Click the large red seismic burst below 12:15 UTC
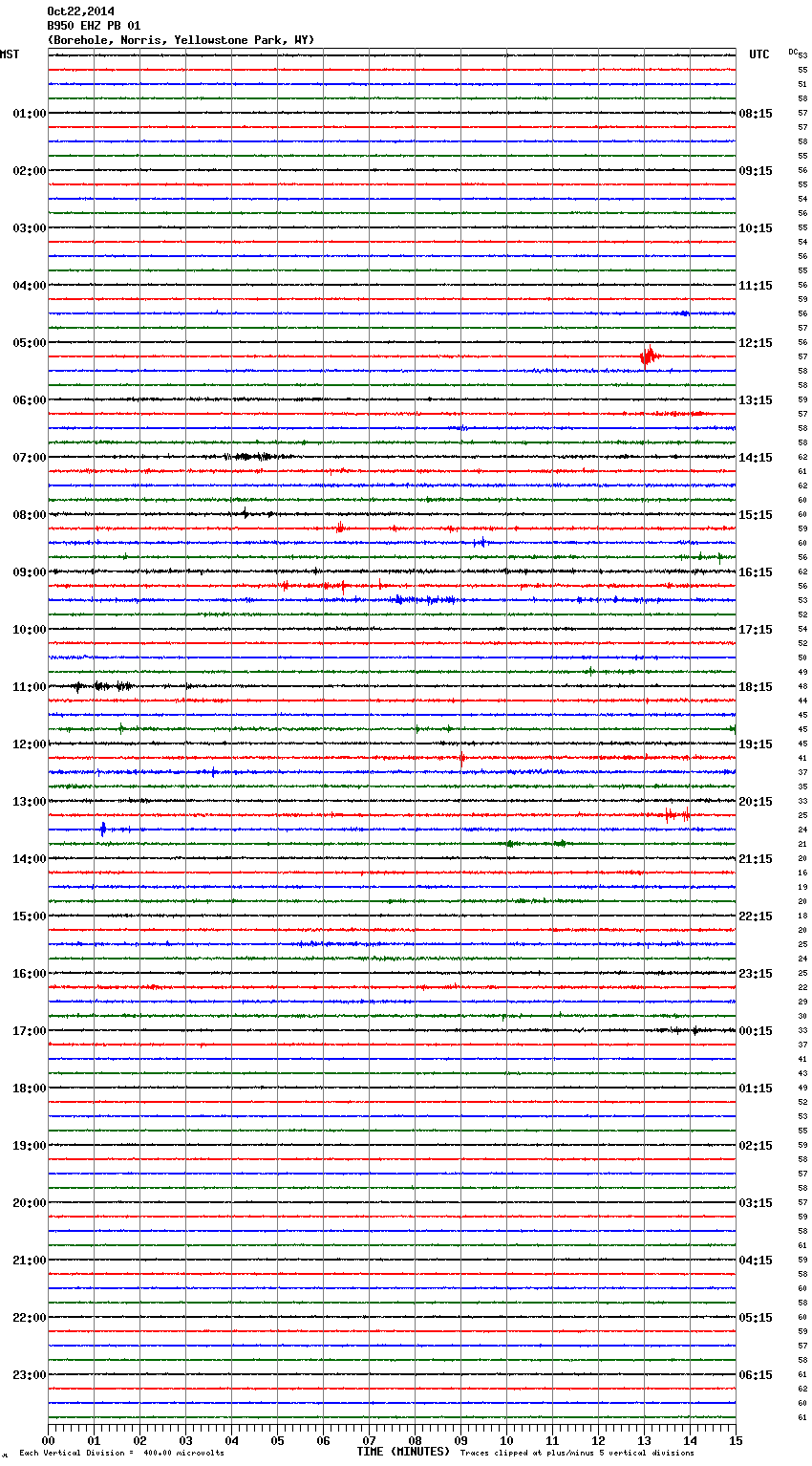Screen dimensions: 812x1466 point(650,356)
